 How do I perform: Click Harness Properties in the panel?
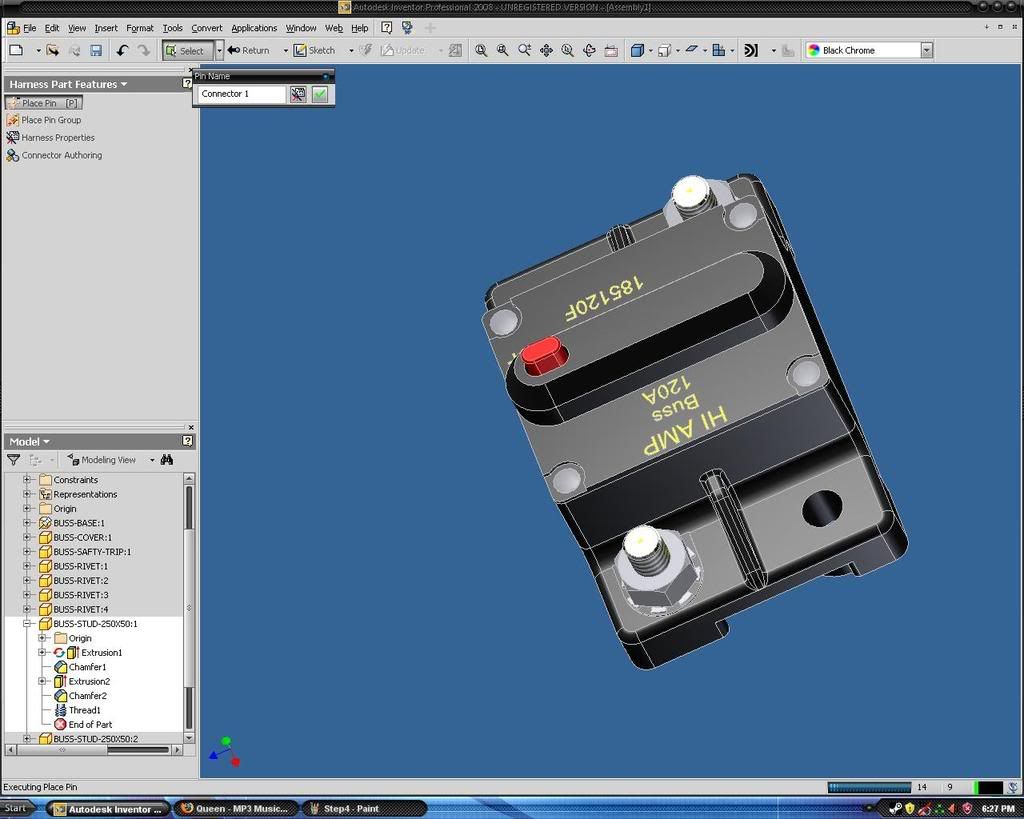(50, 138)
